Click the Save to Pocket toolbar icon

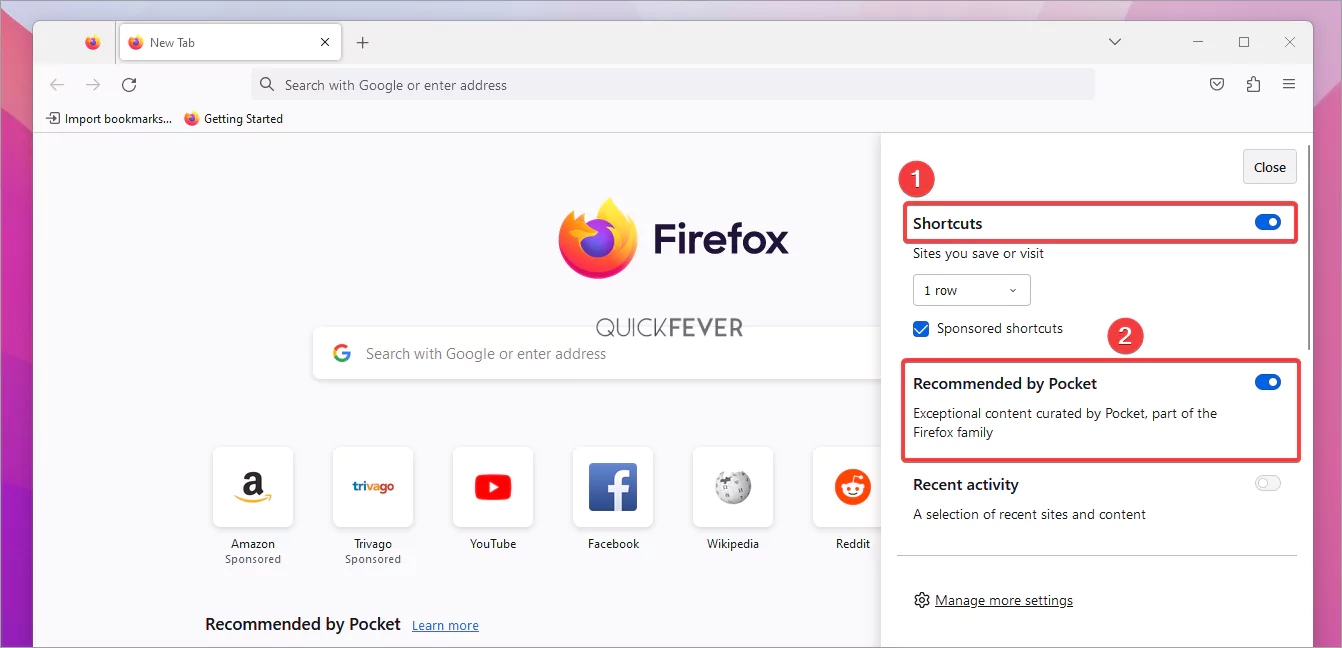(1217, 85)
